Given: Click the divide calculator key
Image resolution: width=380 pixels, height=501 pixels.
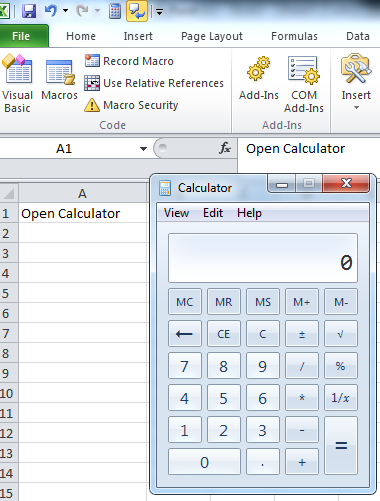Looking at the screenshot, I should pos(302,366).
